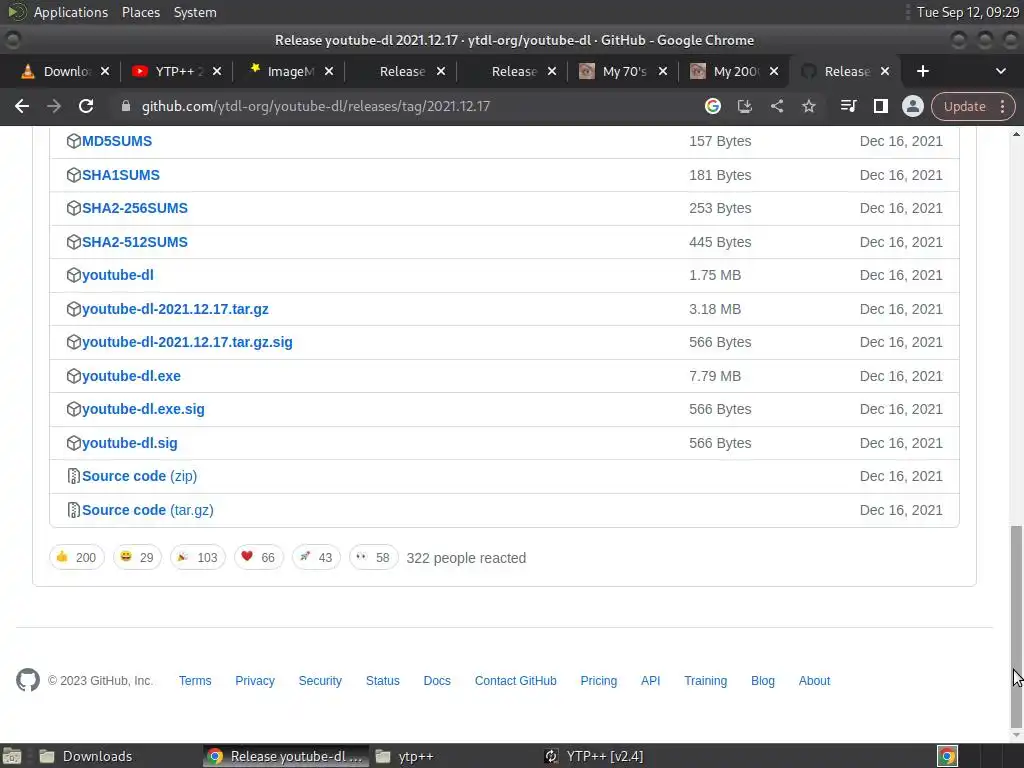Download youtube-dl.sig
Image resolution: width=1024 pixels, height=768 pixels.
[129, 443]
